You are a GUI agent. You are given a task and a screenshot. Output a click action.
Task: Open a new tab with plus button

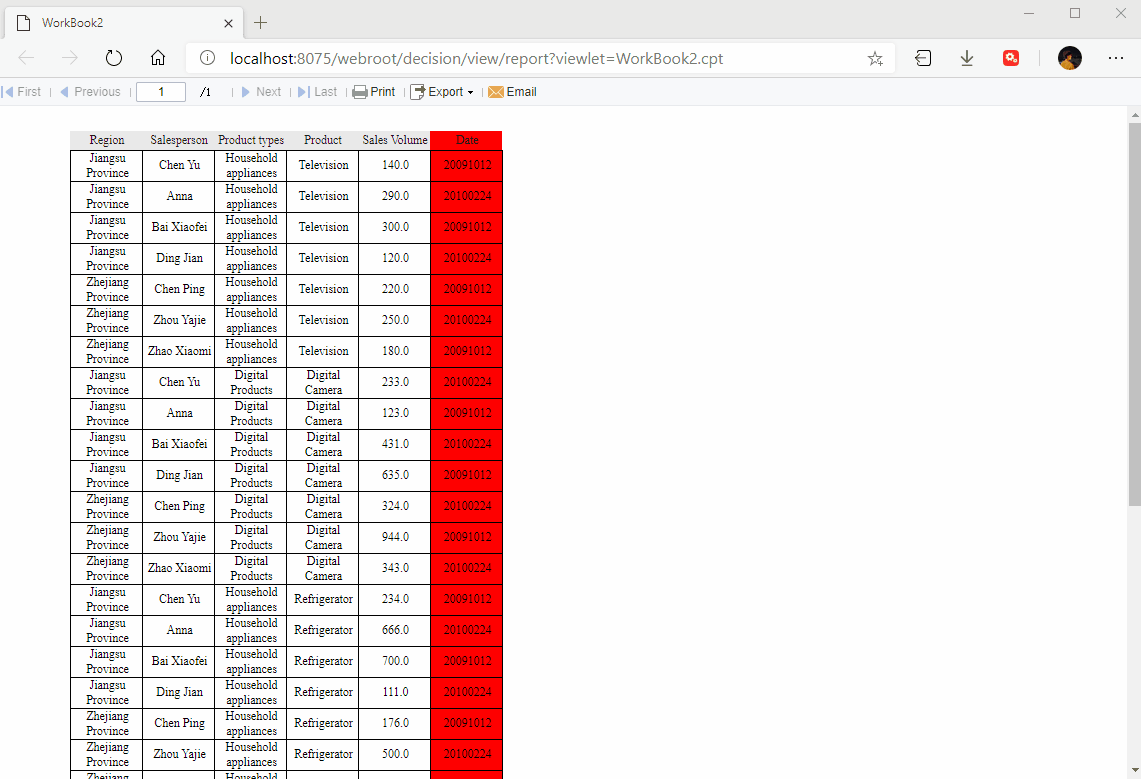click(x=259, y=22)
